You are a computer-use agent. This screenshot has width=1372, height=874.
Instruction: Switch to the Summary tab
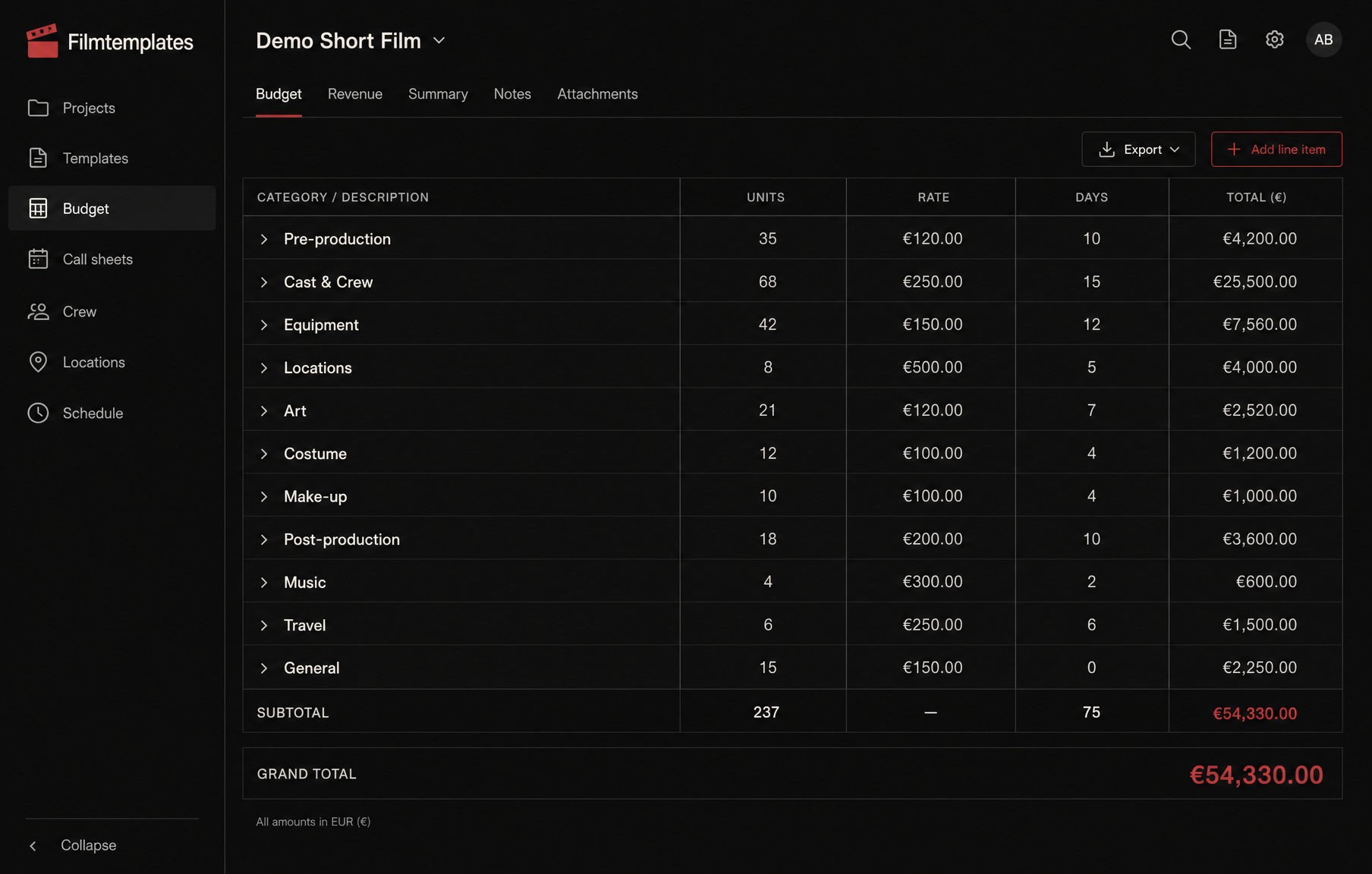click(438, 94)
